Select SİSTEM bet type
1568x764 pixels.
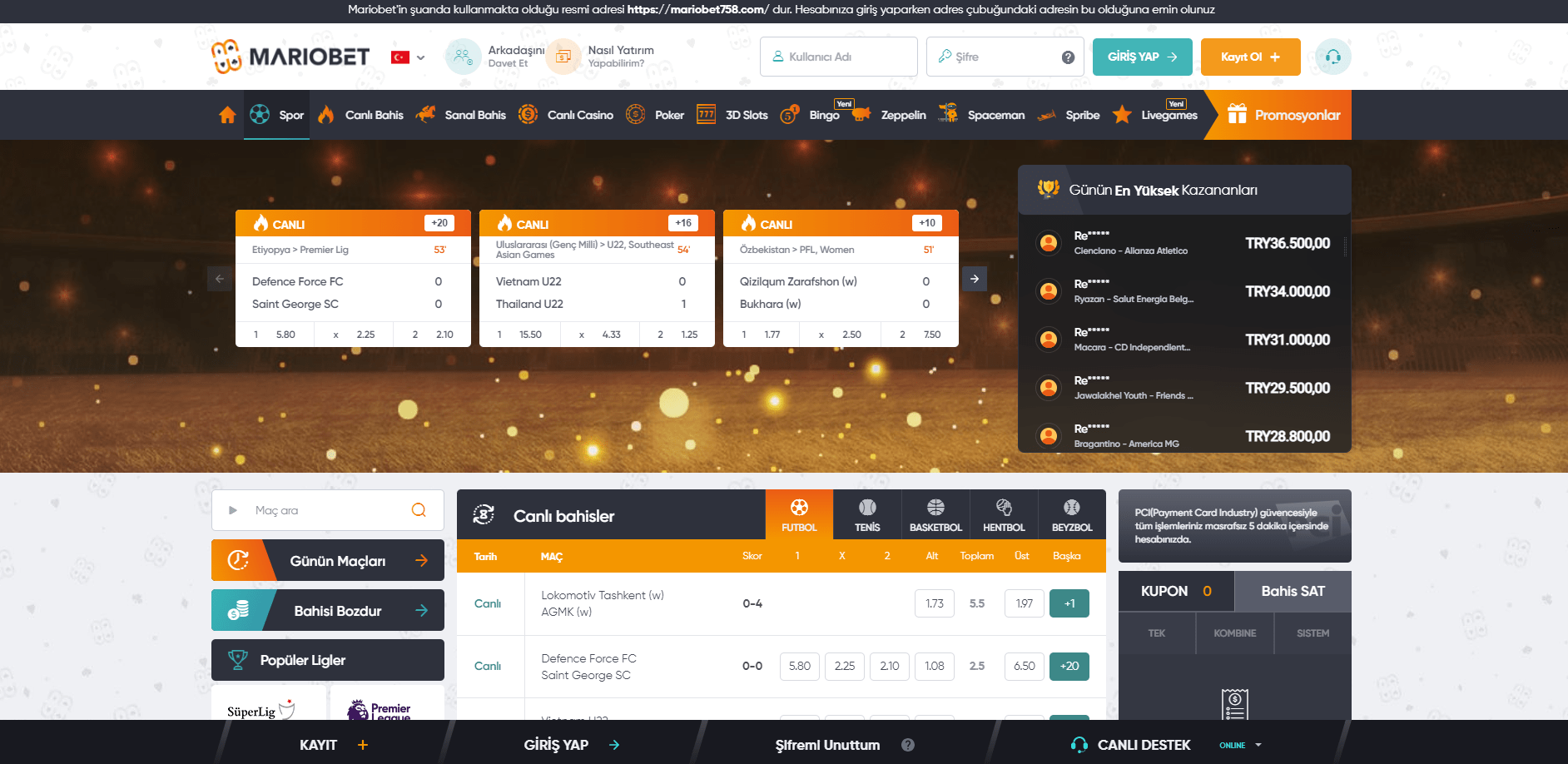[1313, 633]
